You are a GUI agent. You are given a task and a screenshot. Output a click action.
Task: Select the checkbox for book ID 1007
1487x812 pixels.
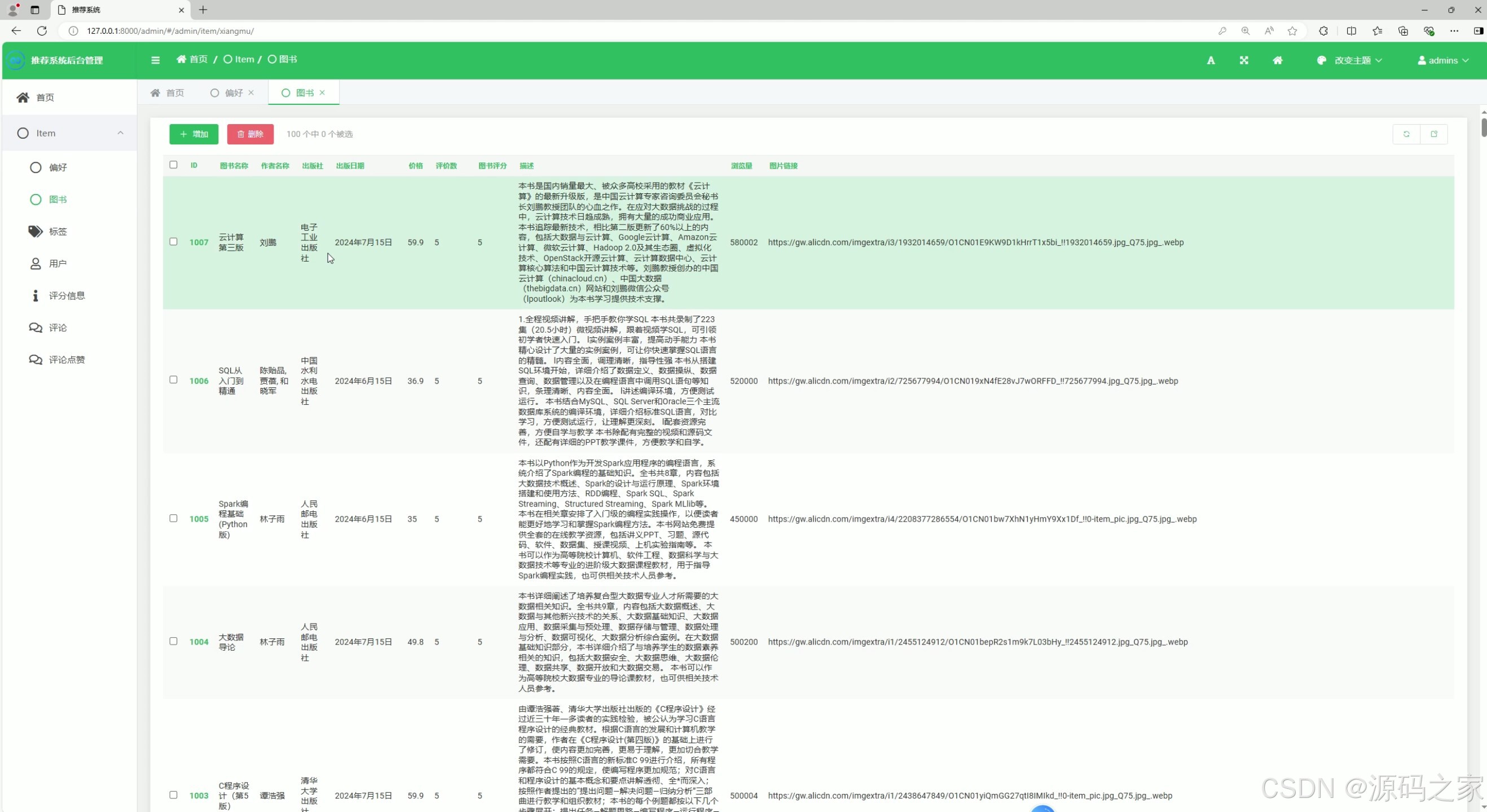point(173,242)
